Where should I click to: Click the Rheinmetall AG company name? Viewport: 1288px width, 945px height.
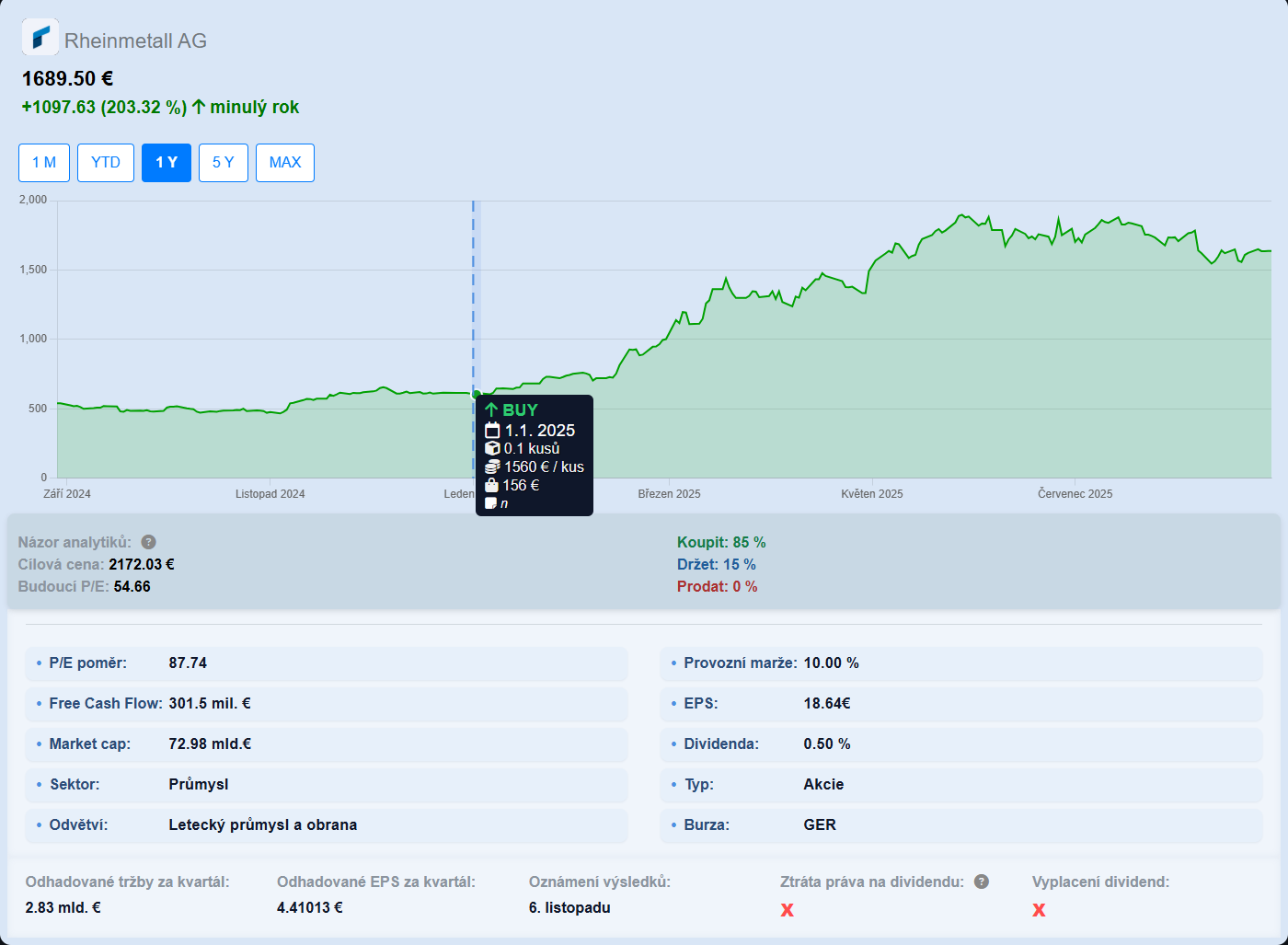(x=135, y=40)
